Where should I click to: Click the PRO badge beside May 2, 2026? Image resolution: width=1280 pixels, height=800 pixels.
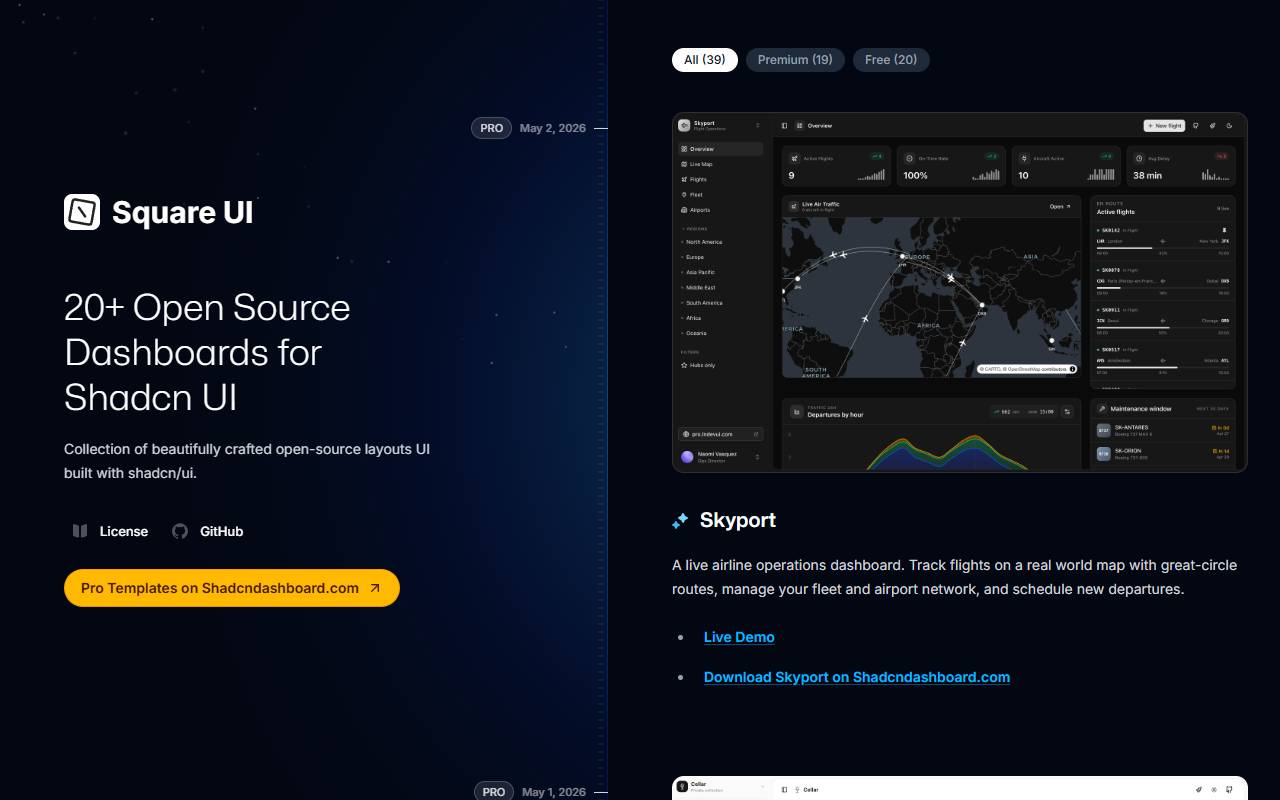point(491,128)
